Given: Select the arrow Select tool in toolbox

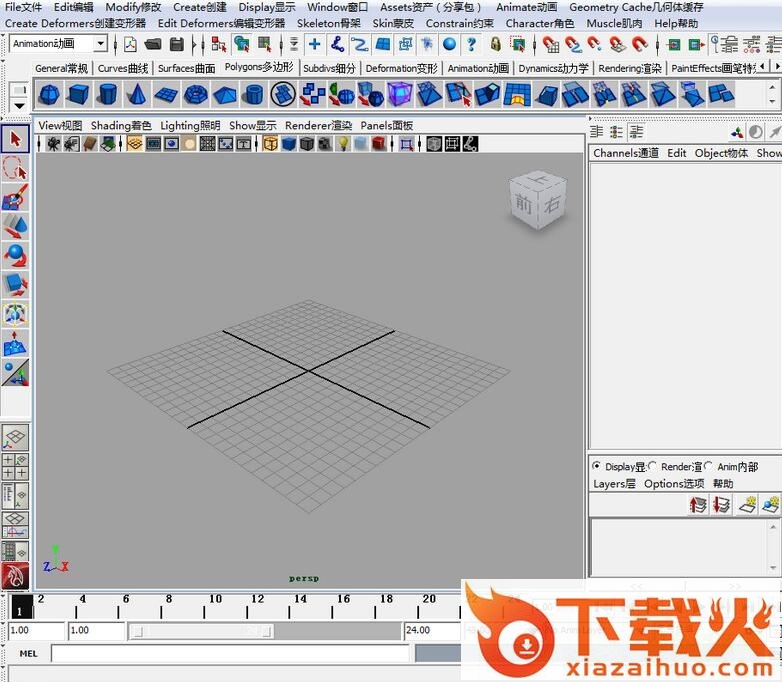Looking at the screenshot, I should tap(15, 138).
